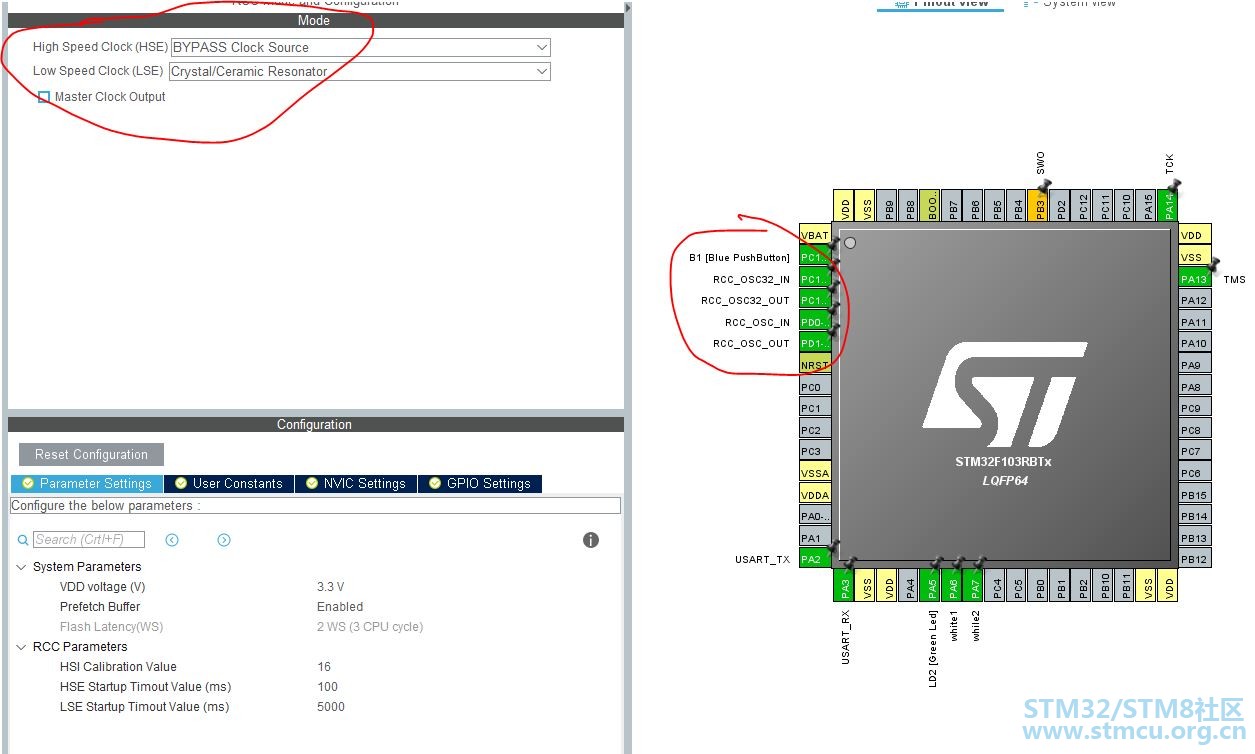
Task: Click the PA13 pin labeled TMS
Action: (x=1195, y=279)
